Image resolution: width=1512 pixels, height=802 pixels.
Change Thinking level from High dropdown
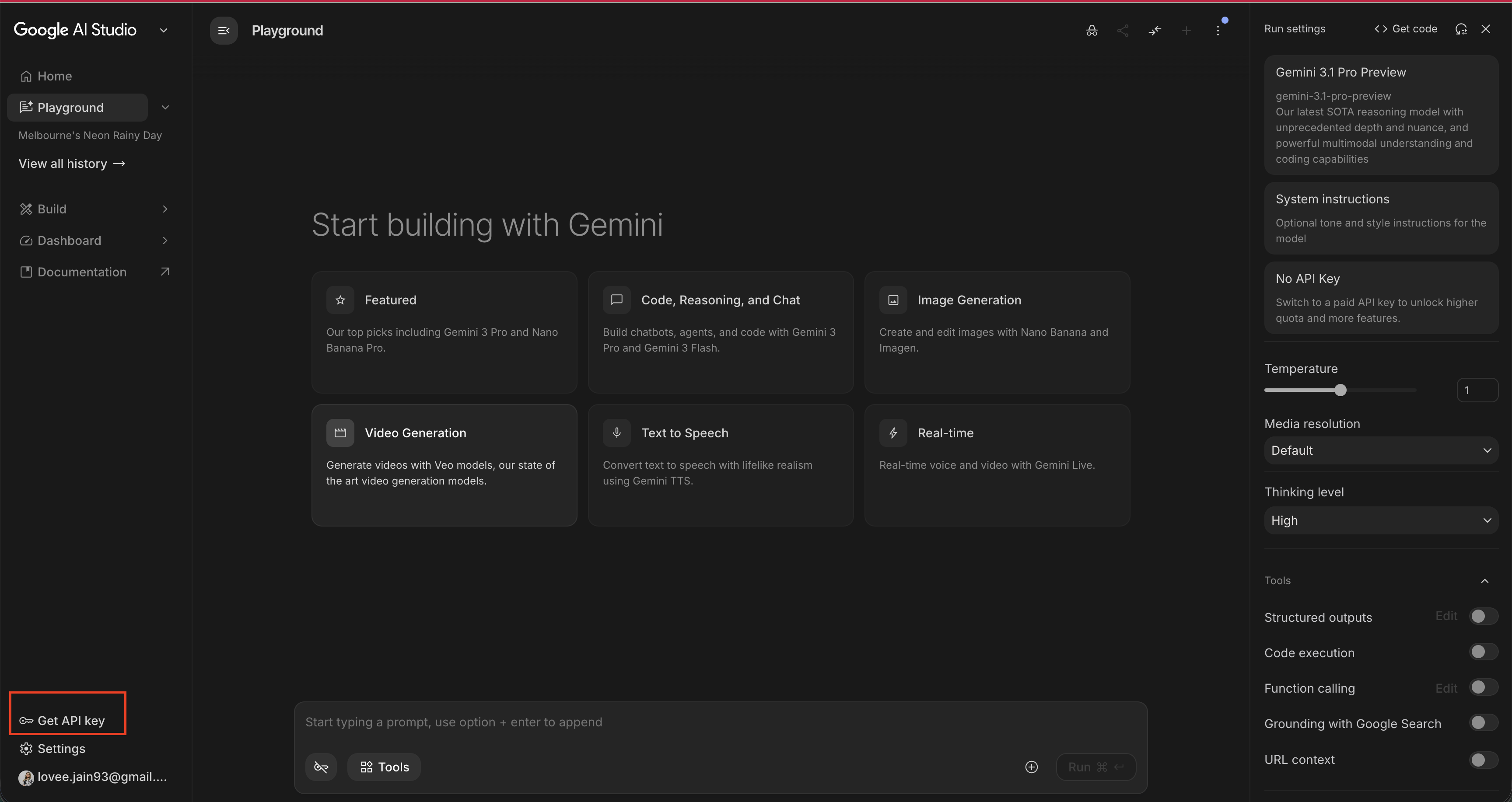point(1380,520)
